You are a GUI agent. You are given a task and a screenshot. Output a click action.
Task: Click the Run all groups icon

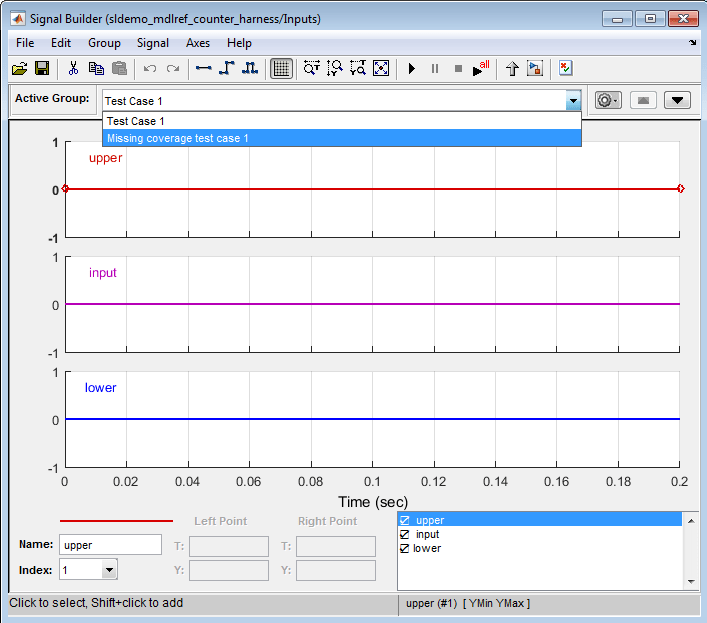(x=482, y=69)
